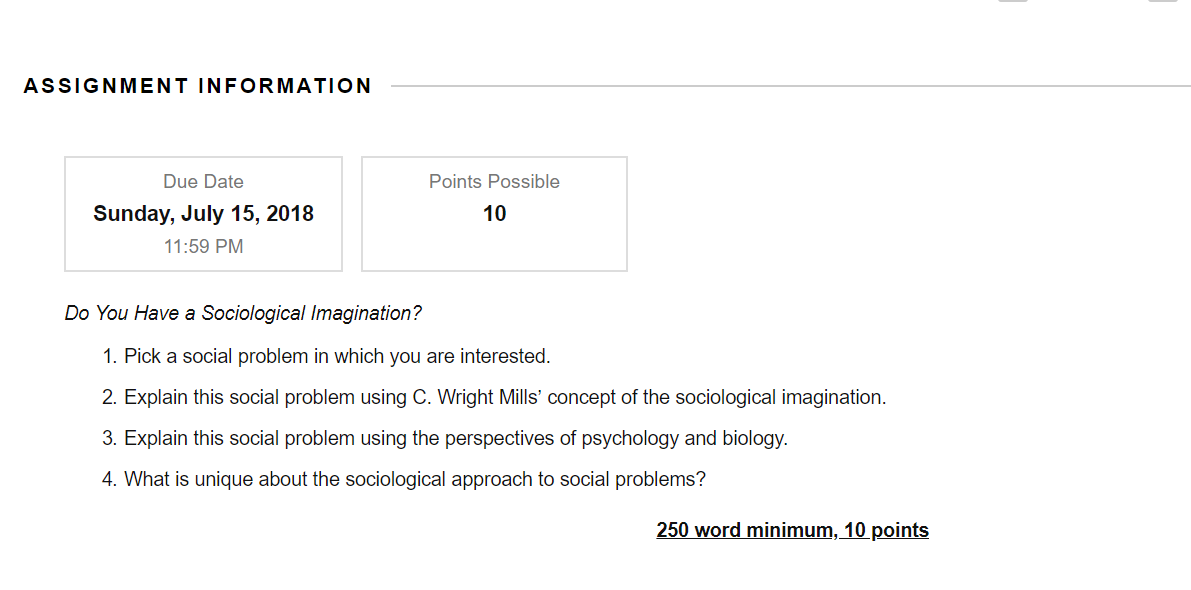Click step 4 about the sociological approach
Image resolution: width=1191 pixels, height=590 pixels.
tap(404, 481)
